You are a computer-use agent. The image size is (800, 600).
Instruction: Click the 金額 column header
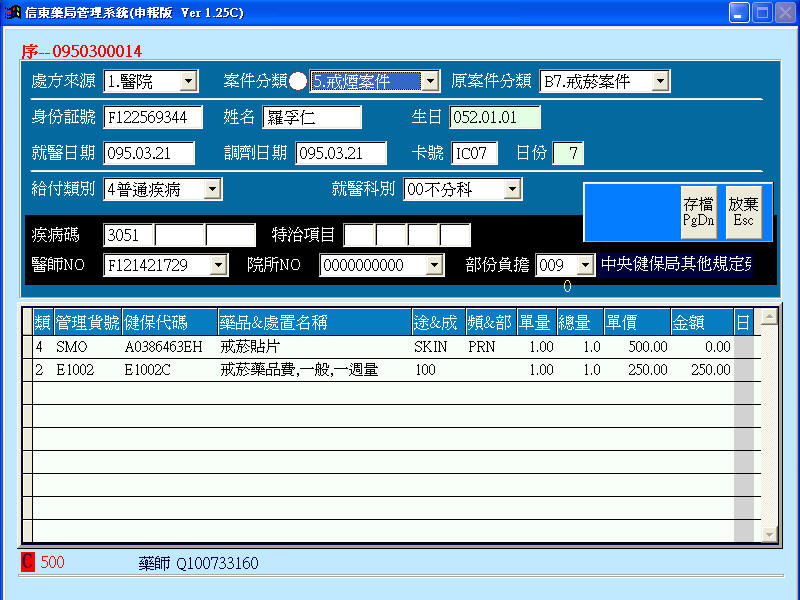coord(701,322)
